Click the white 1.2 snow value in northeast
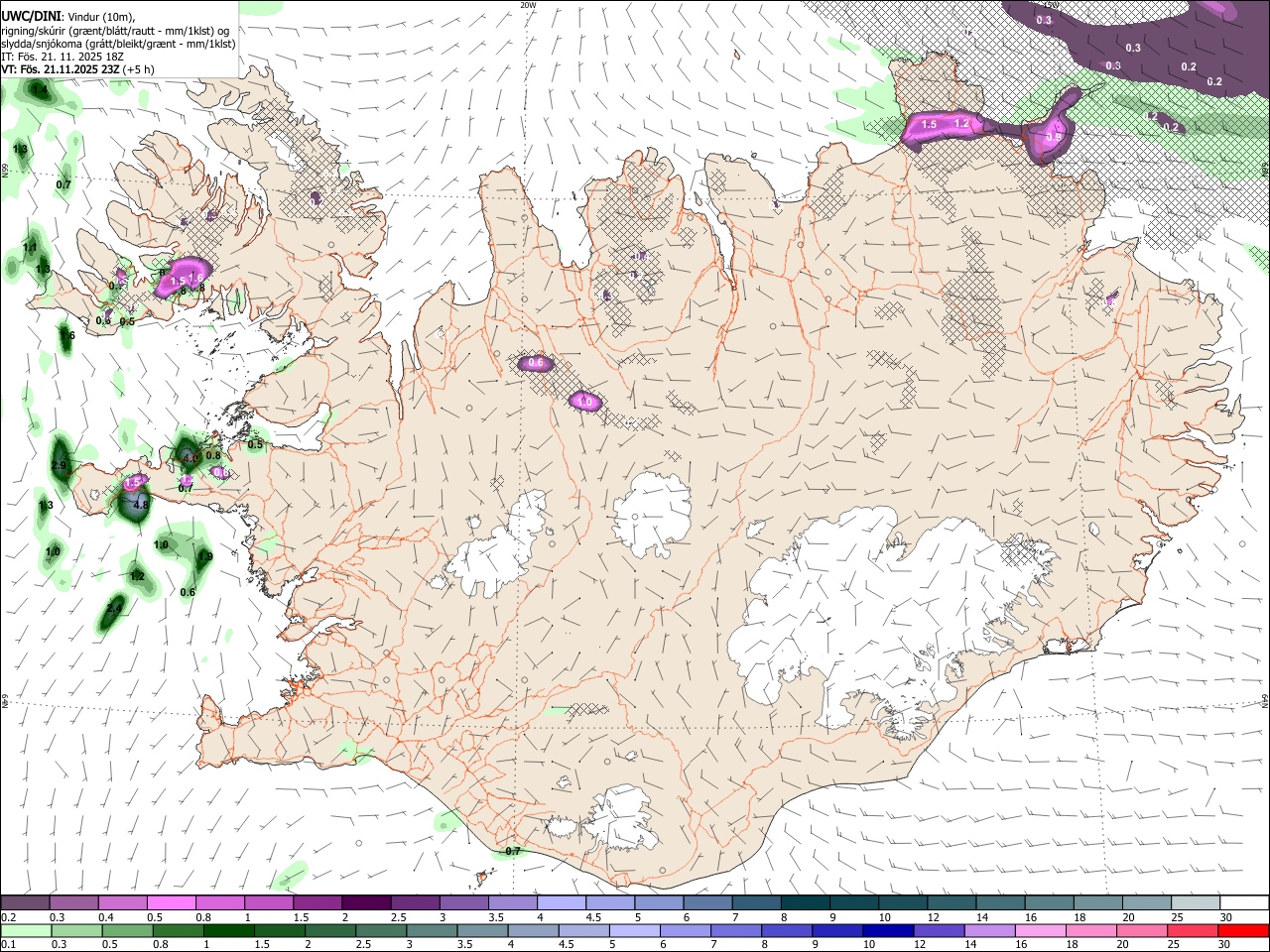Viewport: 1270px width, 952px height. [960, 124]
